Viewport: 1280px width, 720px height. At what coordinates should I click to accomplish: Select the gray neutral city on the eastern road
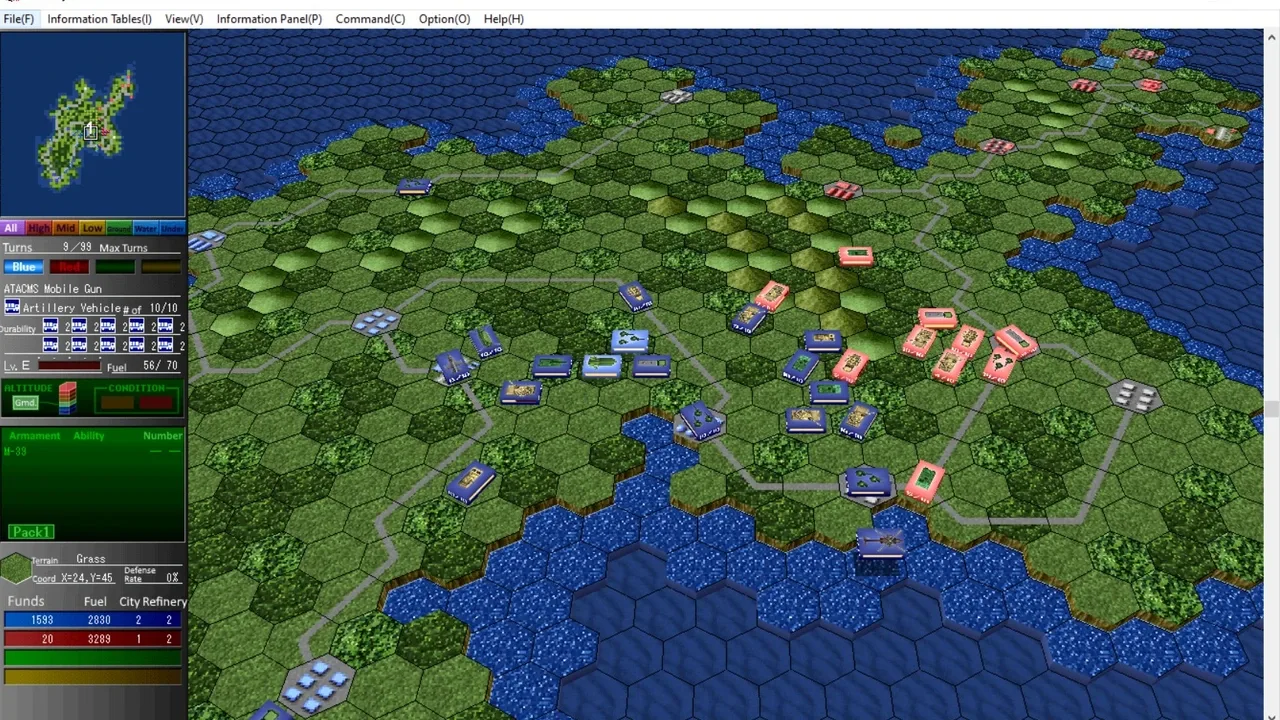[x=1136, y=396]
